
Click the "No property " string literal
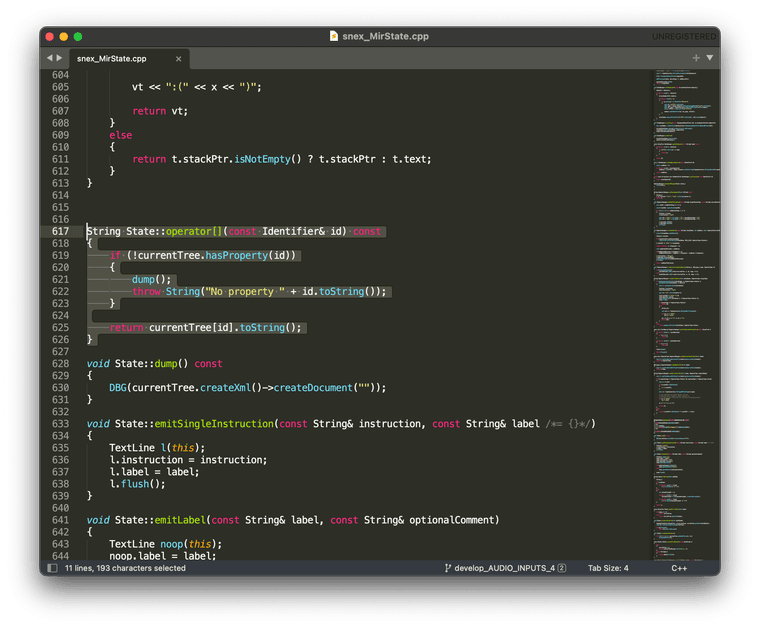(245, 291)
